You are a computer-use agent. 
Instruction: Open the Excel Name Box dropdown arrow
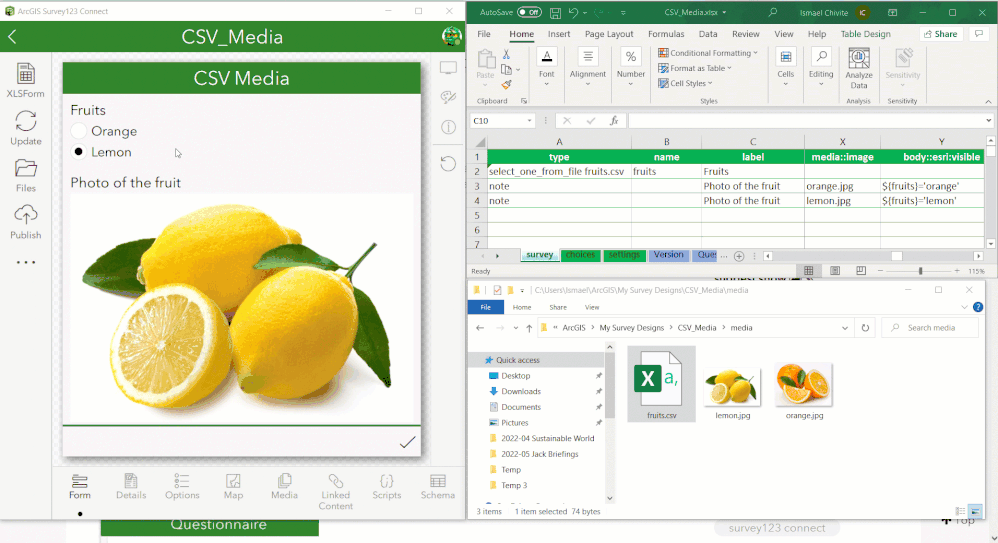[x=529, y=121]
